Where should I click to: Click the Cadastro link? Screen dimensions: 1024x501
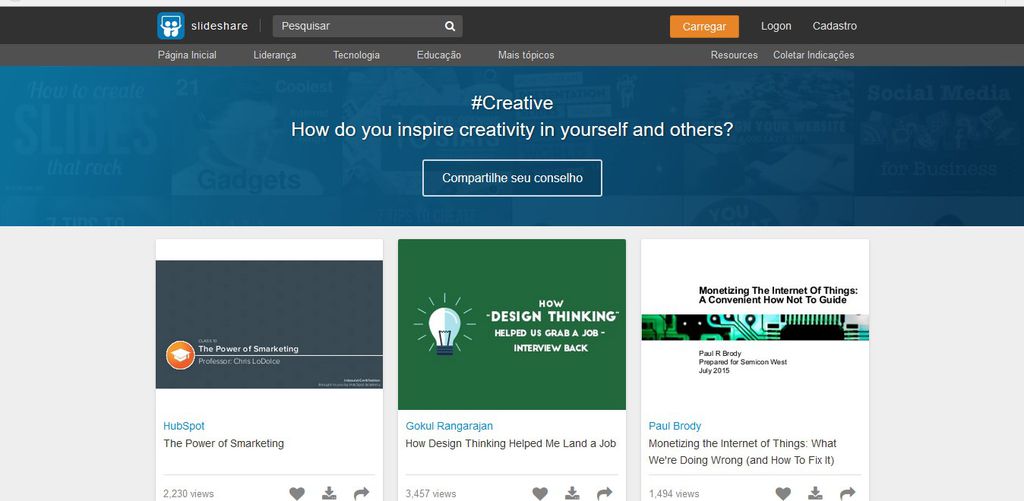click(x=835, y=26)
